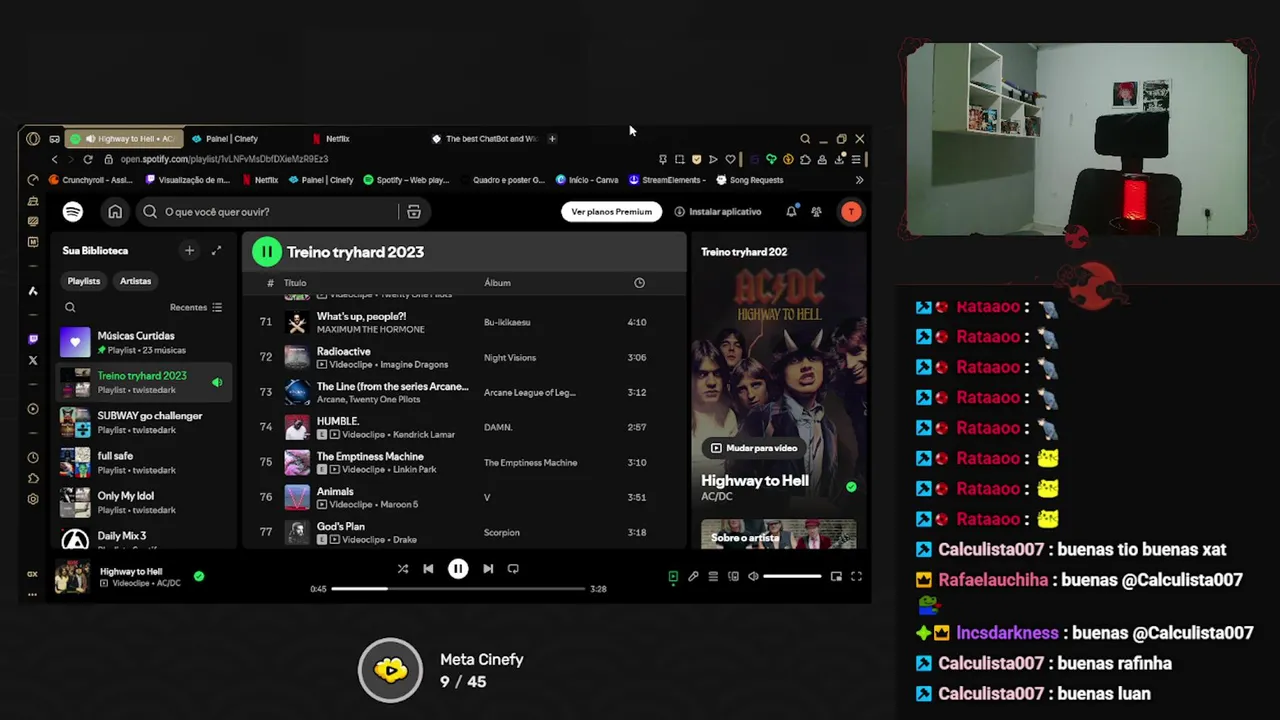The image size is (1280, 720).
Task: Open AC/DC artist link in Now Playing panel
Action: tap(717, 497)
